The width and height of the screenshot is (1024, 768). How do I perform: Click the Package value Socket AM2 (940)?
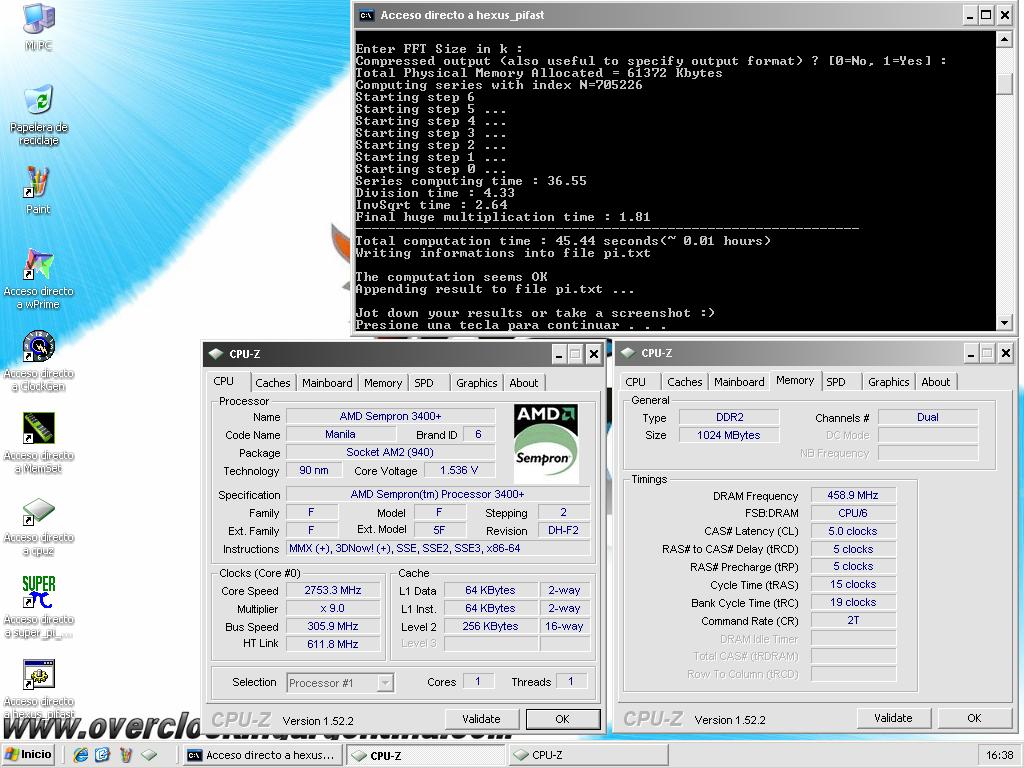click(x=390, y=452)
